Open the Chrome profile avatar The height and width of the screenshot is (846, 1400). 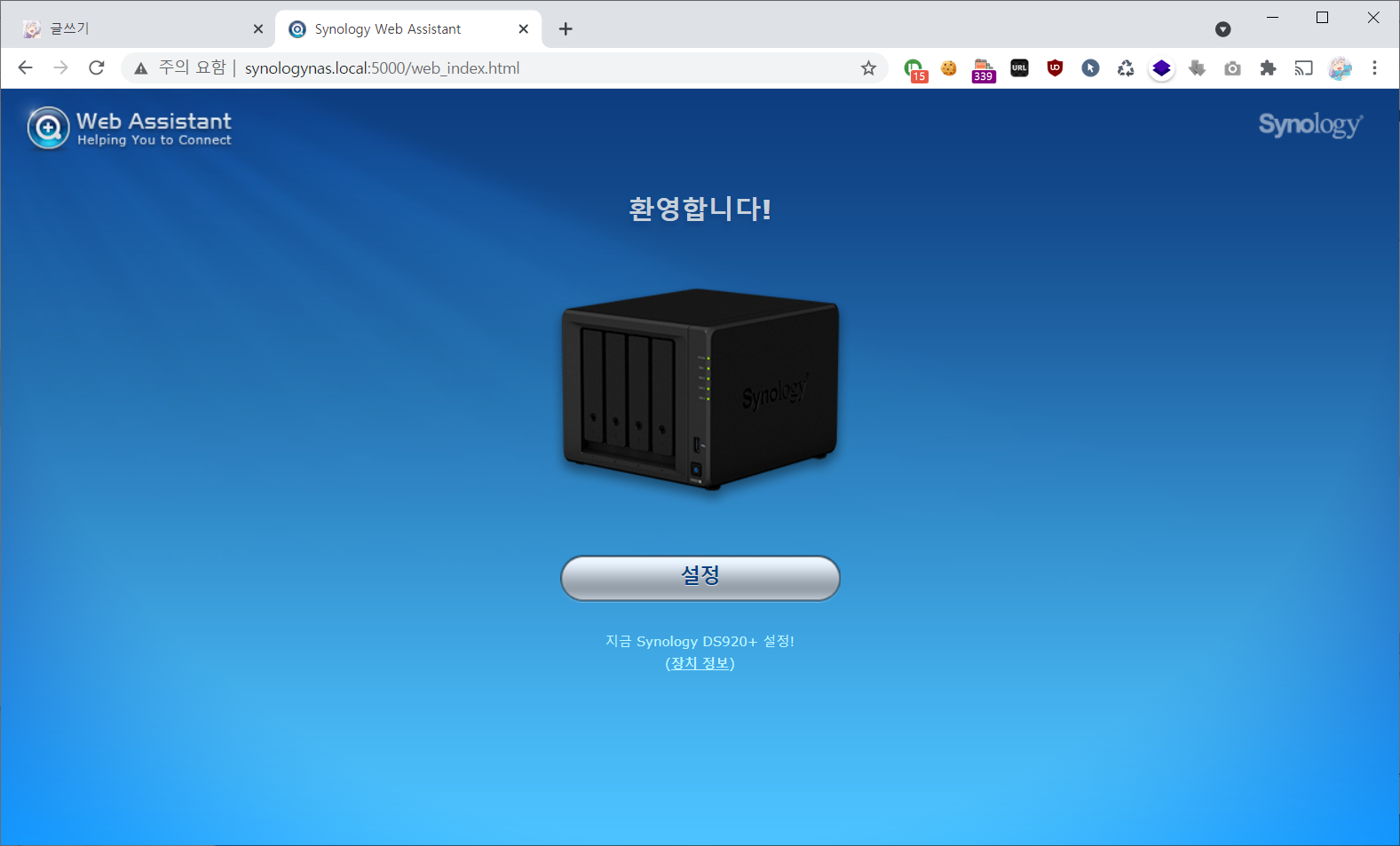[1340, 68]
